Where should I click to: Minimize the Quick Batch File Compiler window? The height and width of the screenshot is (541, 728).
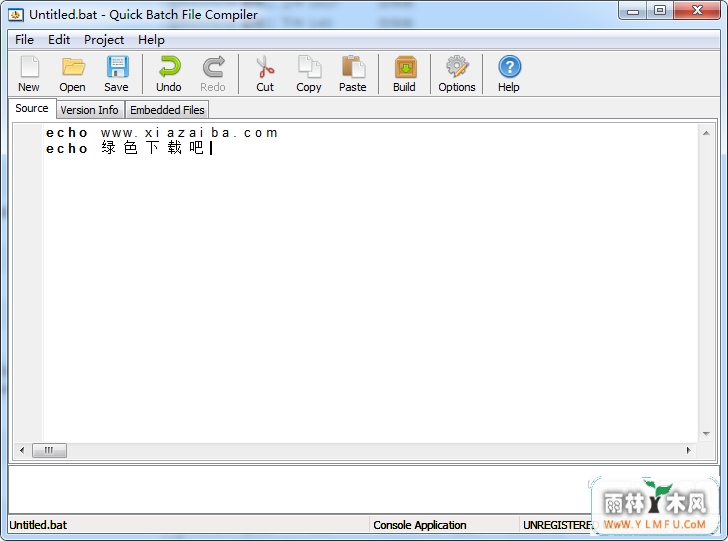[x=633, y=11]
